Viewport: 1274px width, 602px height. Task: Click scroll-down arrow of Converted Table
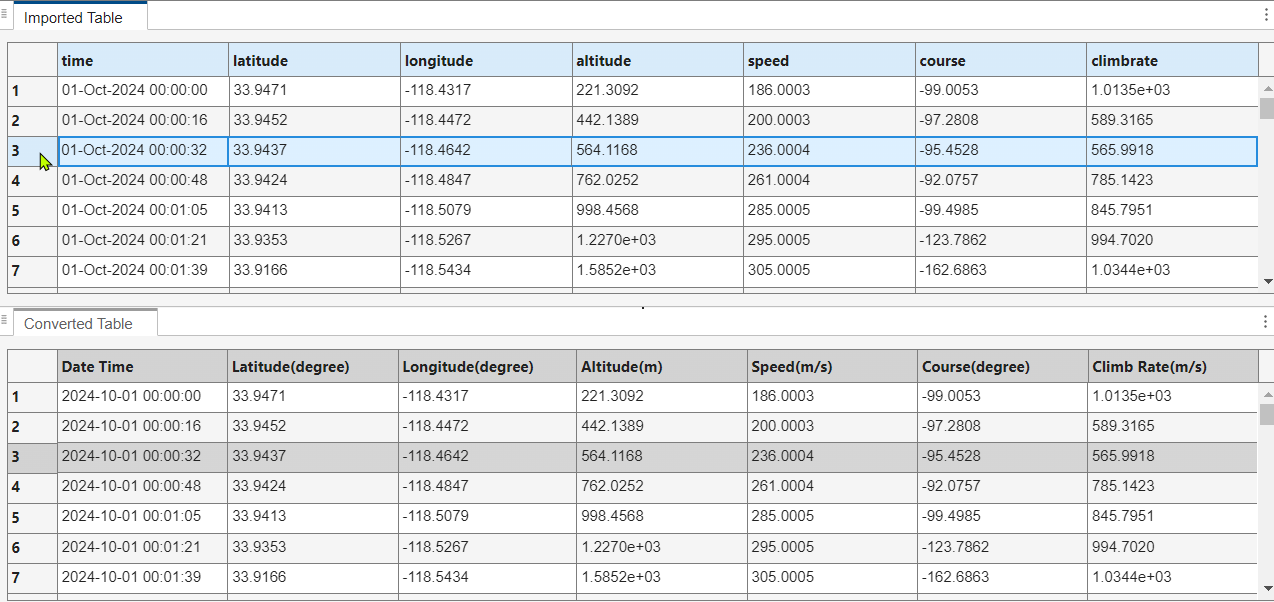pyautogui.click(x=1267, y=588)
